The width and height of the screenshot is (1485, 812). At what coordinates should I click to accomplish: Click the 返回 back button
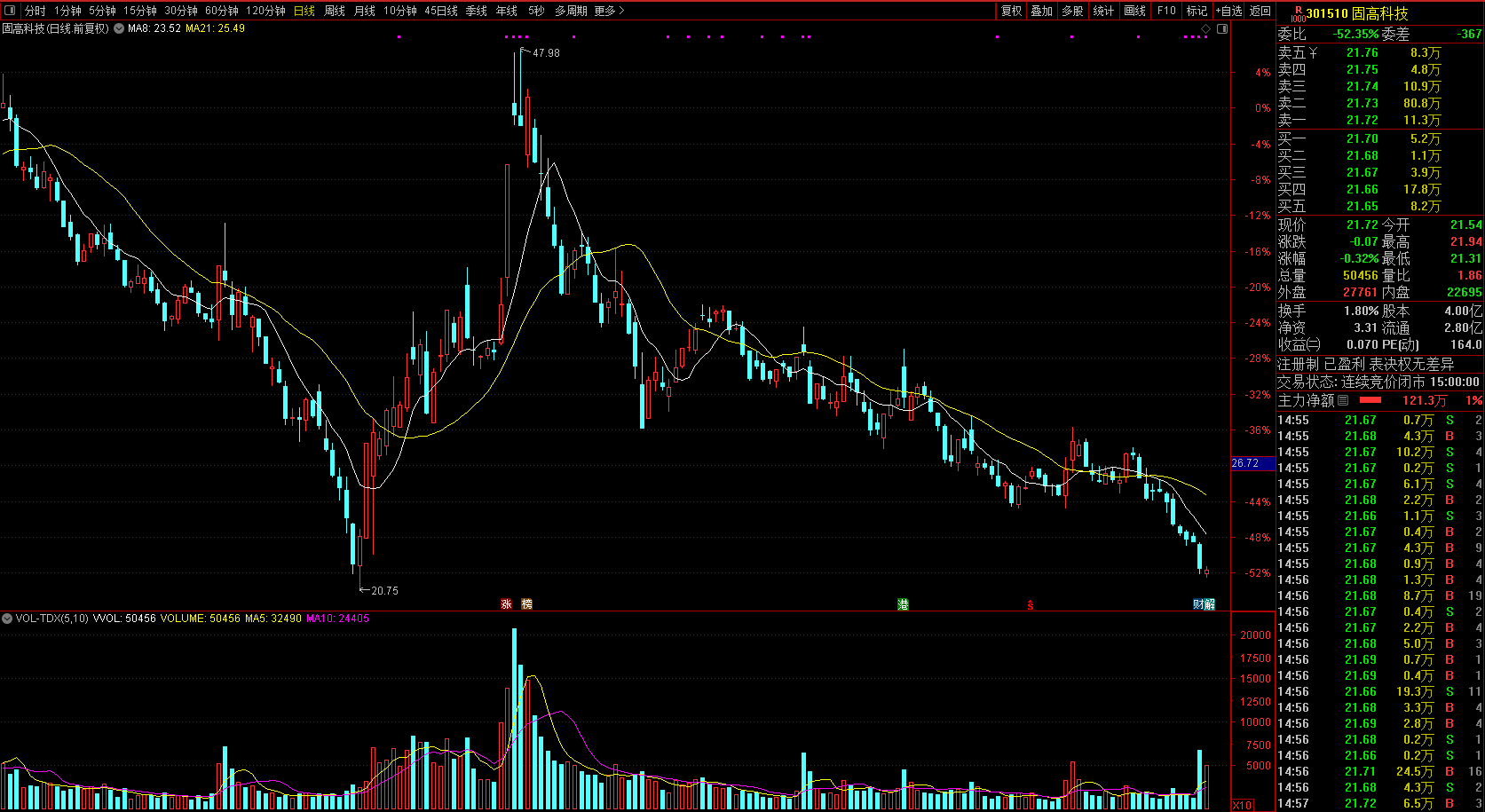1260,11
